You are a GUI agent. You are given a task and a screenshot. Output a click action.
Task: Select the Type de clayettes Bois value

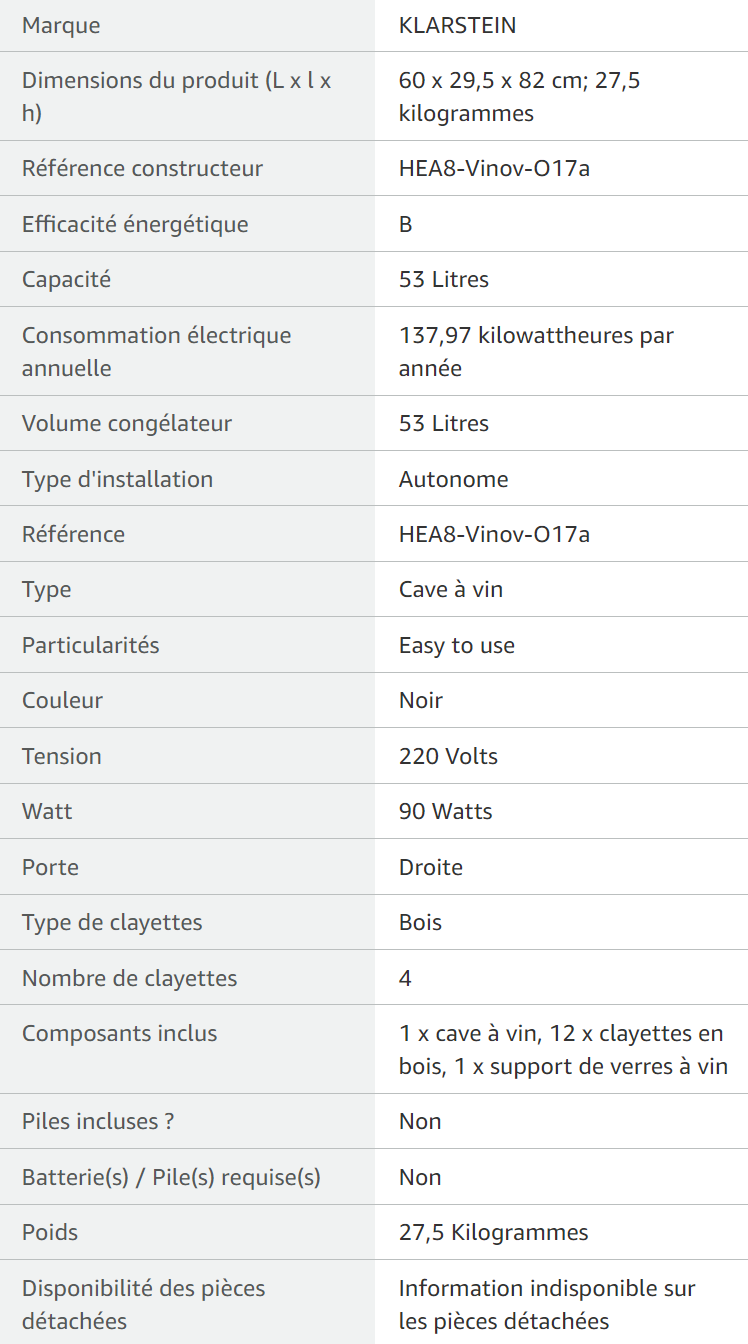tap(420, 922)
